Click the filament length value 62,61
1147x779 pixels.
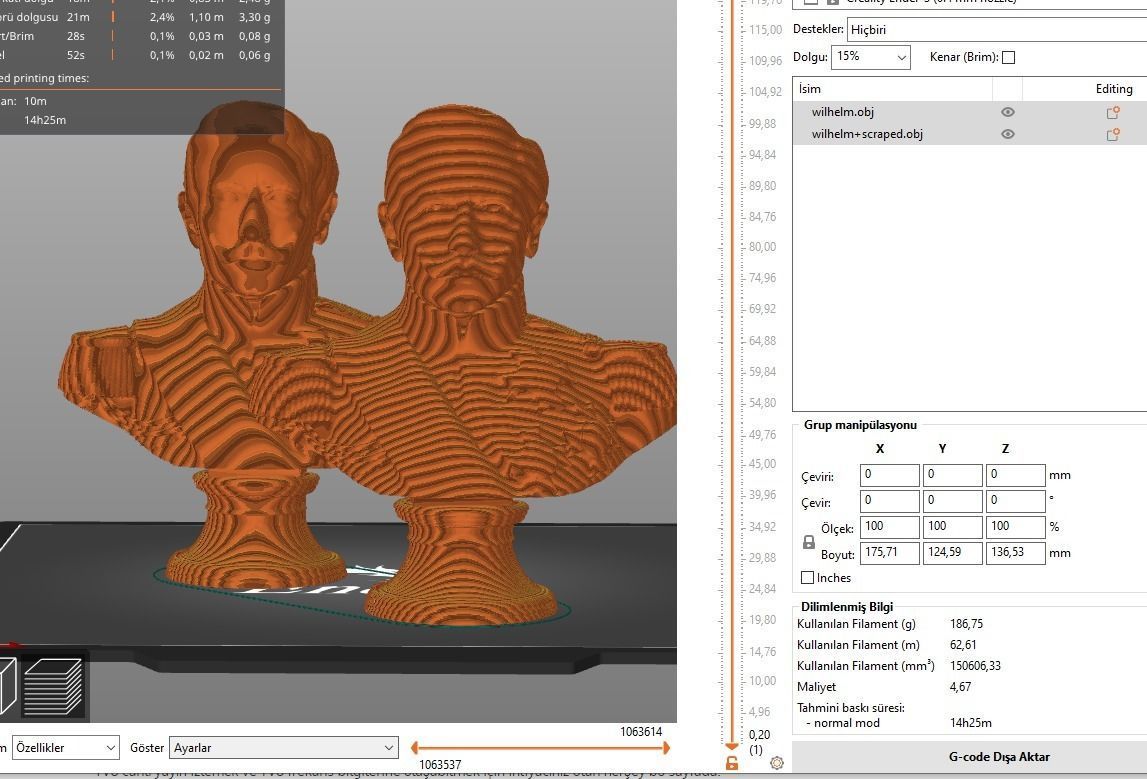coord(963,645)
